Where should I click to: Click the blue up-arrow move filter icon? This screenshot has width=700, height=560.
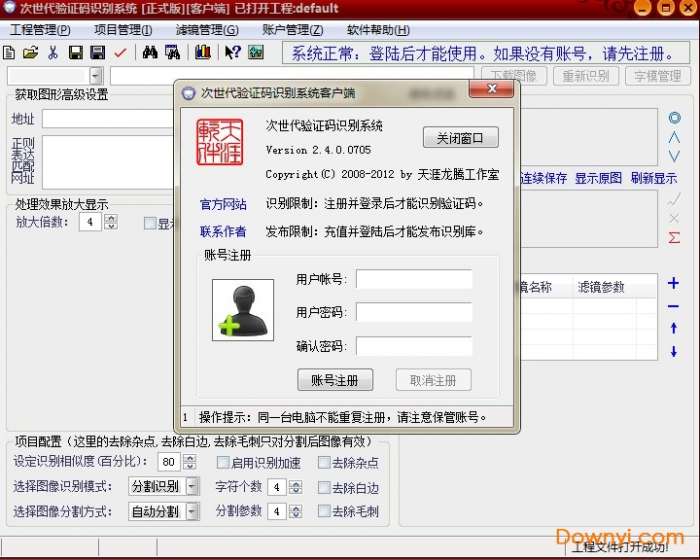click(674, 328)
